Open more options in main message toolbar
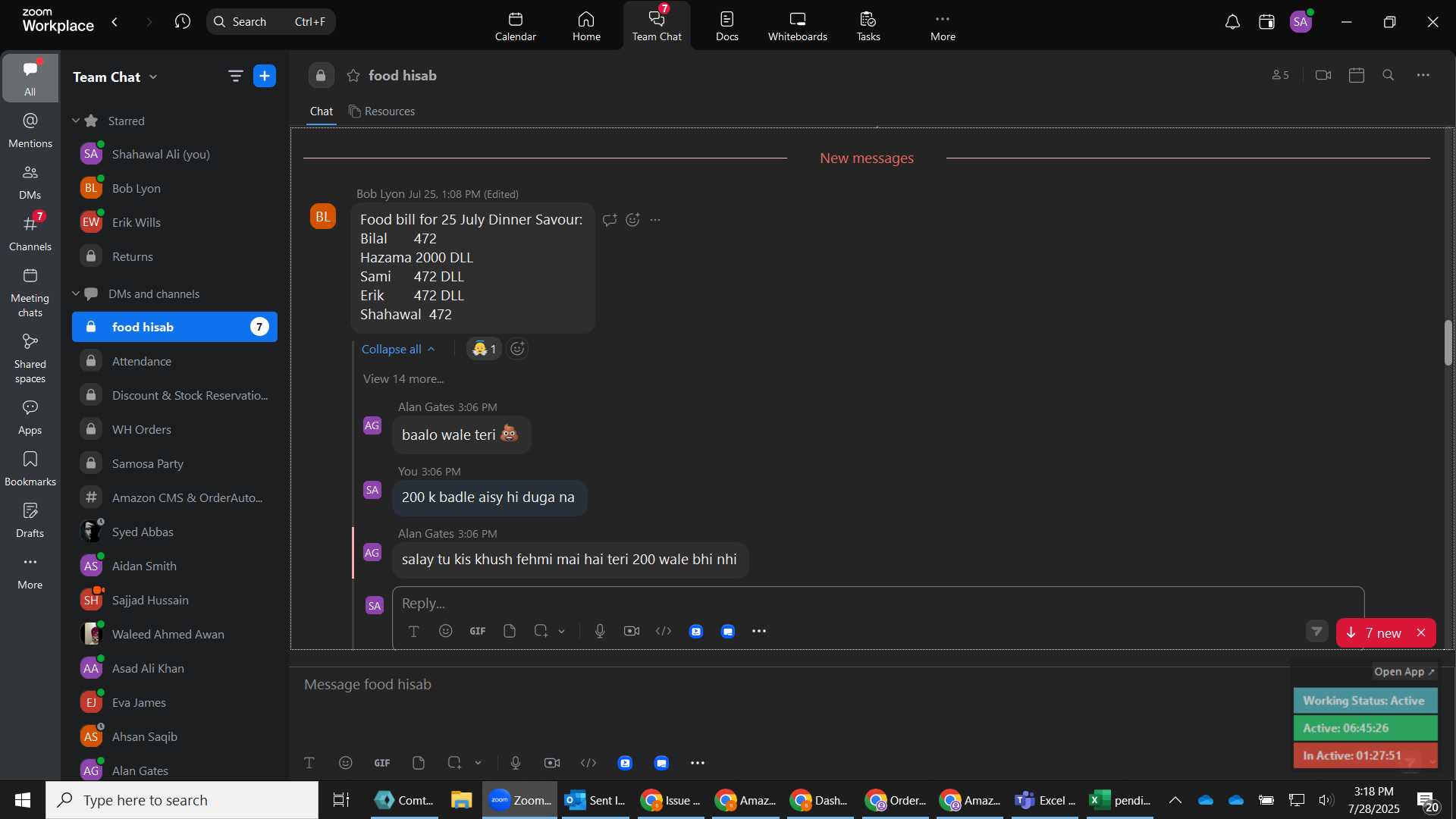1456x819 pixels. [698, 763]
